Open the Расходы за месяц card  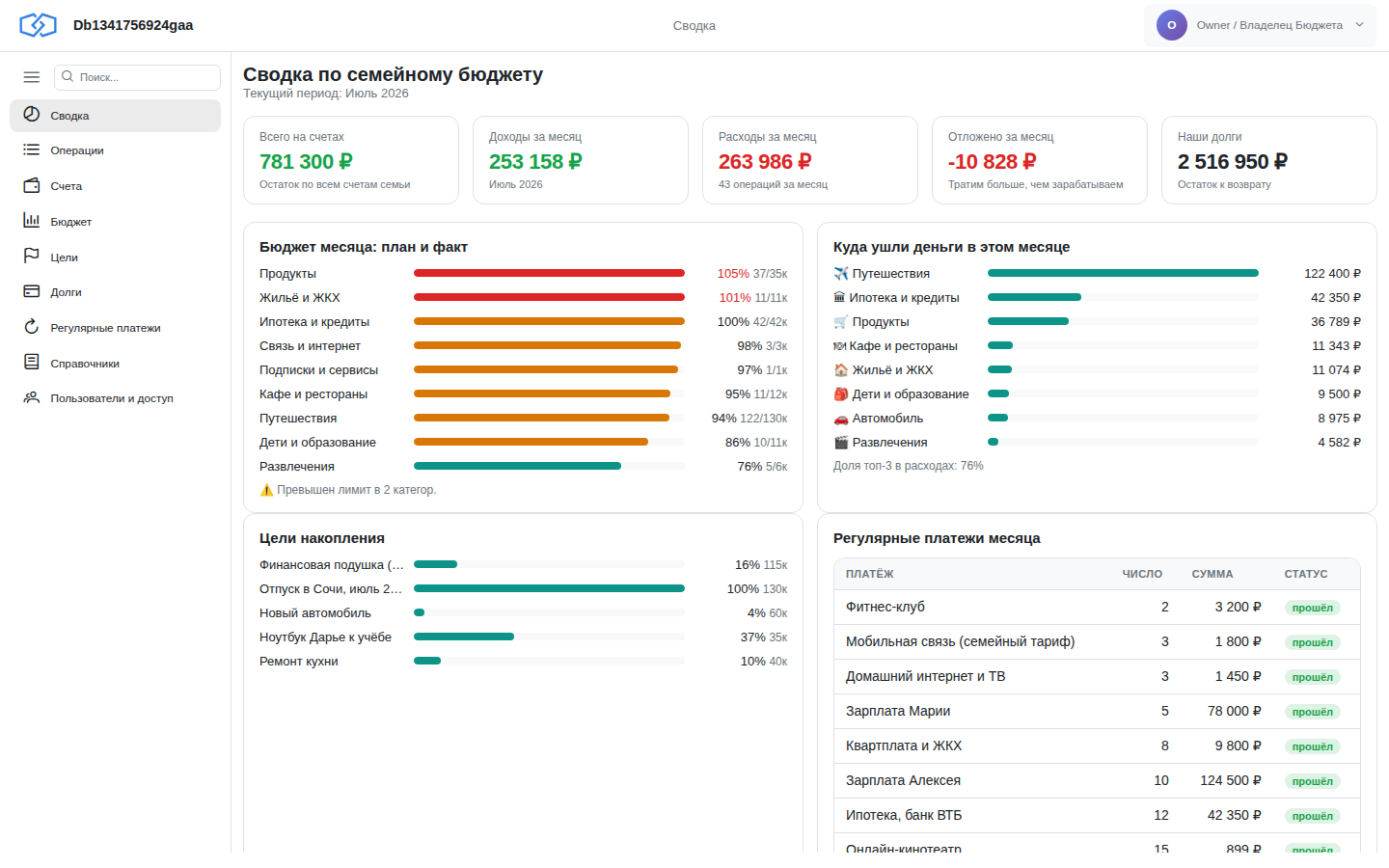click(810, 160)
